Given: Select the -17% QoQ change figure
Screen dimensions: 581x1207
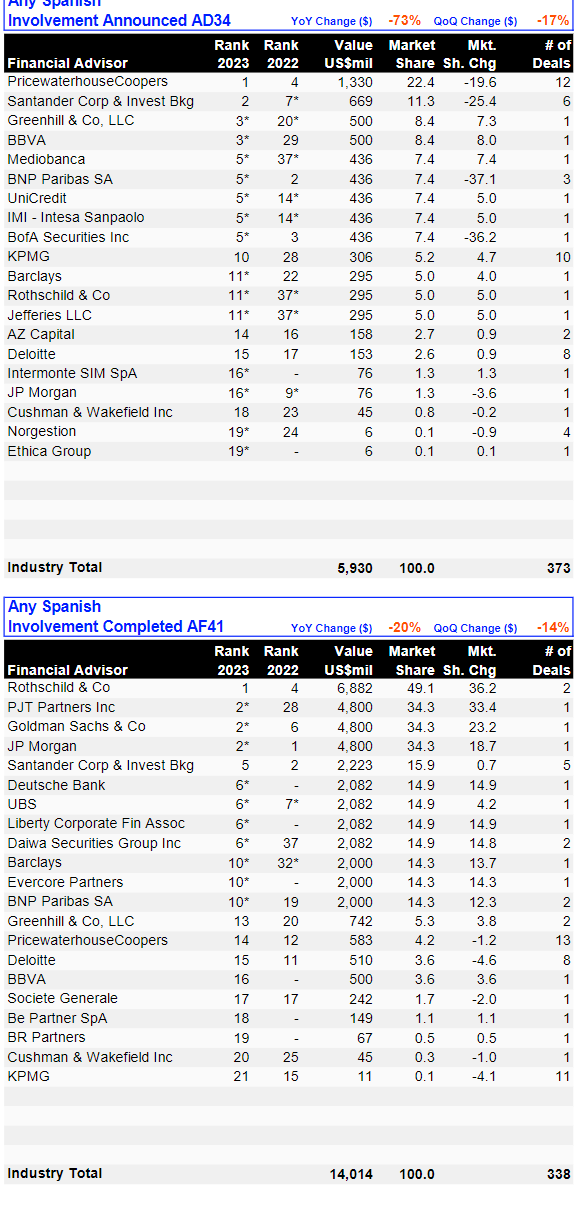Looking at the screenshot, I should click(553, 20).
